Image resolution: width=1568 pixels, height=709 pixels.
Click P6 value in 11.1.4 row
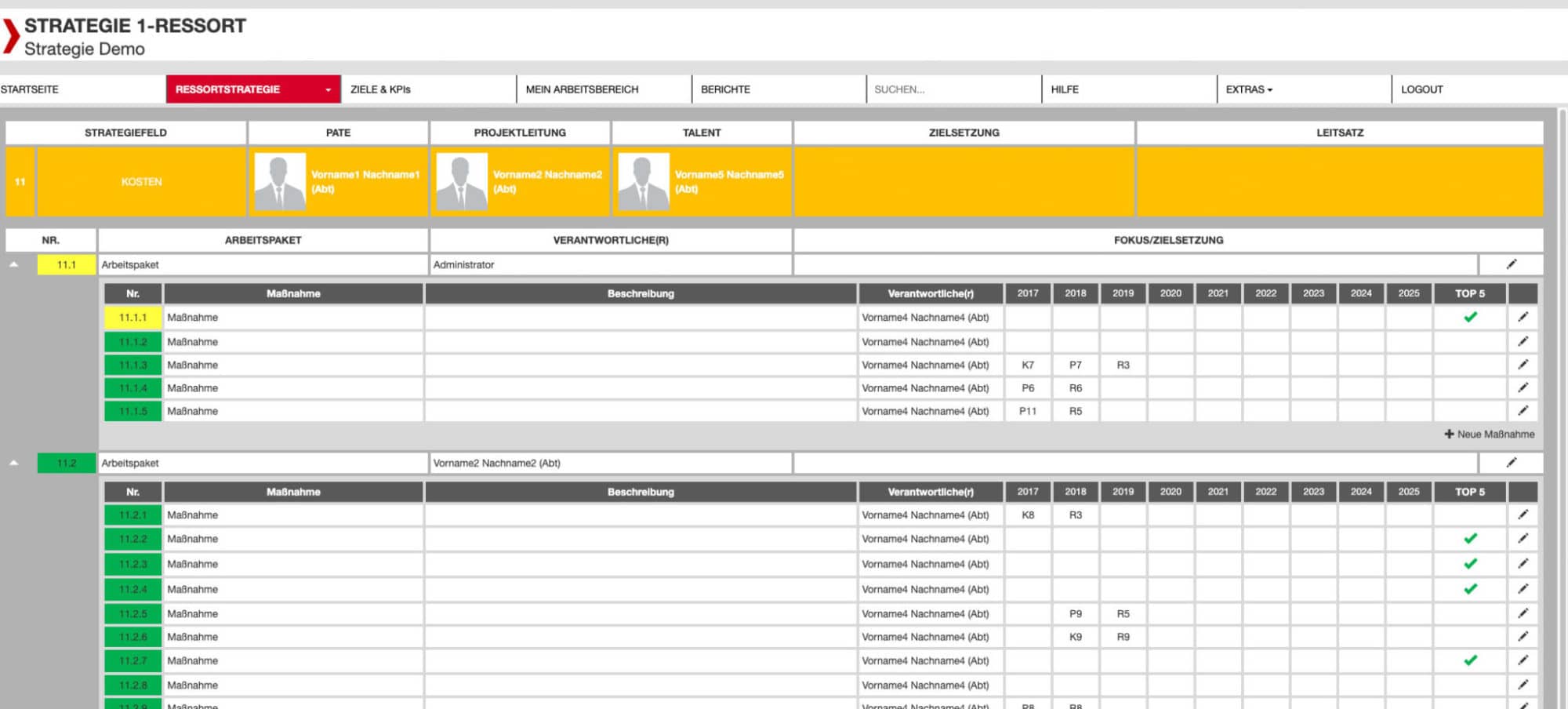tap(1028, 387)
